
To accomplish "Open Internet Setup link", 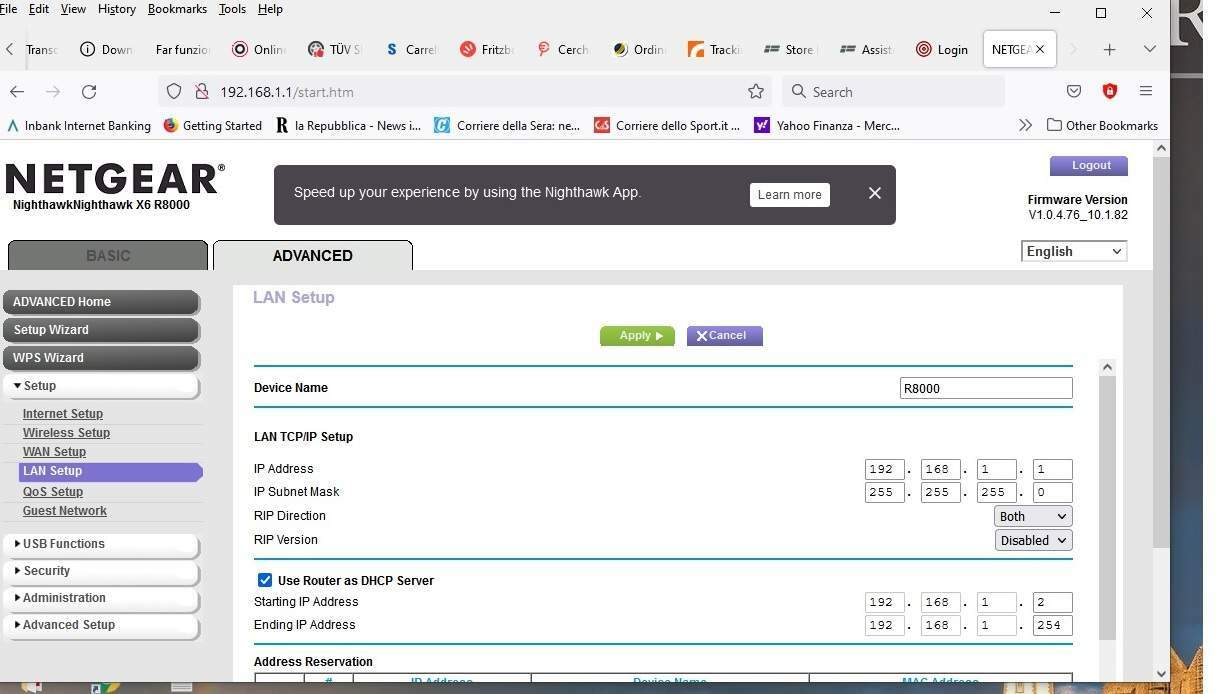I will (63, 414).
